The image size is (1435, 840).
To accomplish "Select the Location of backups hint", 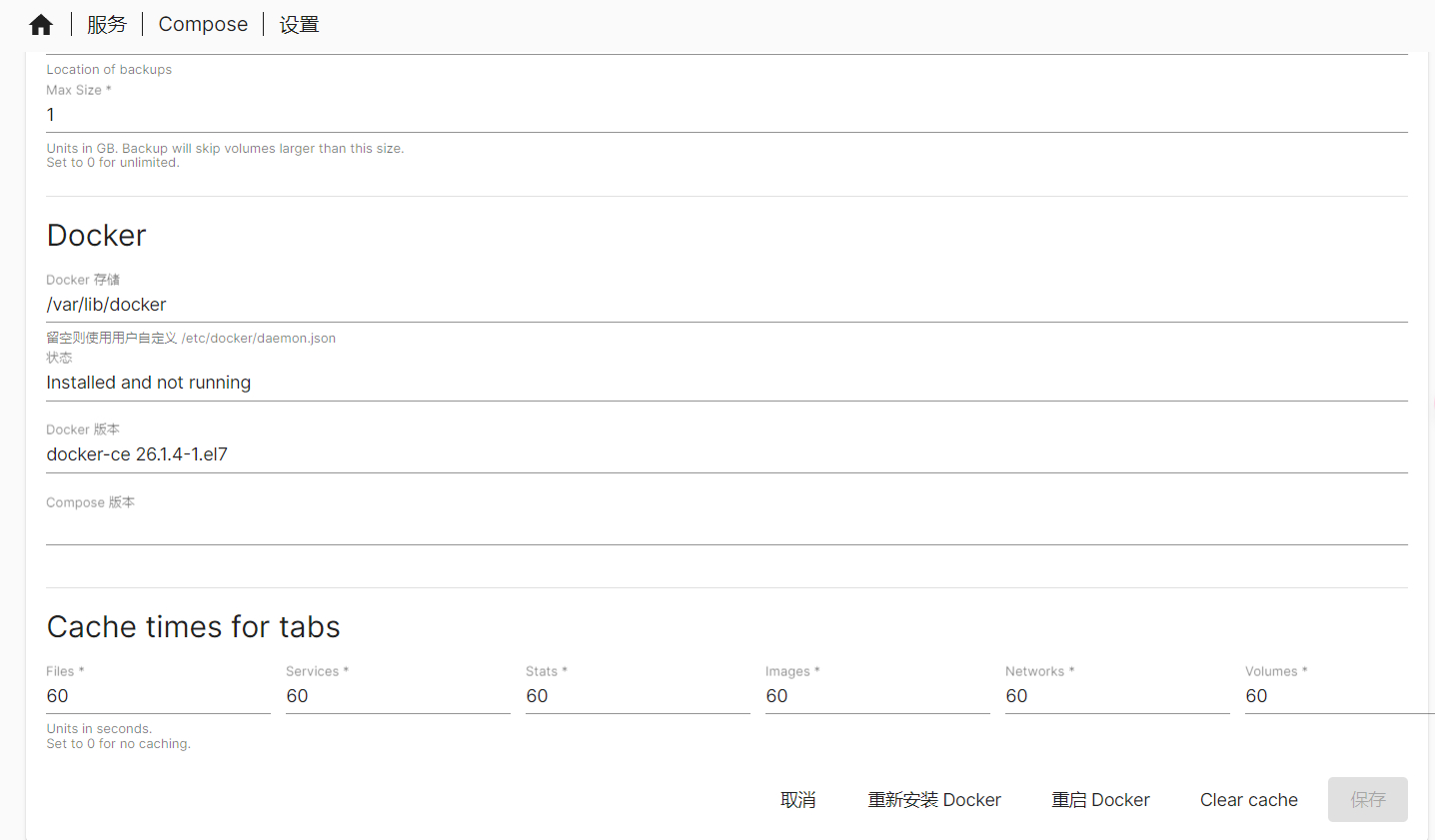I will (109, 70).
